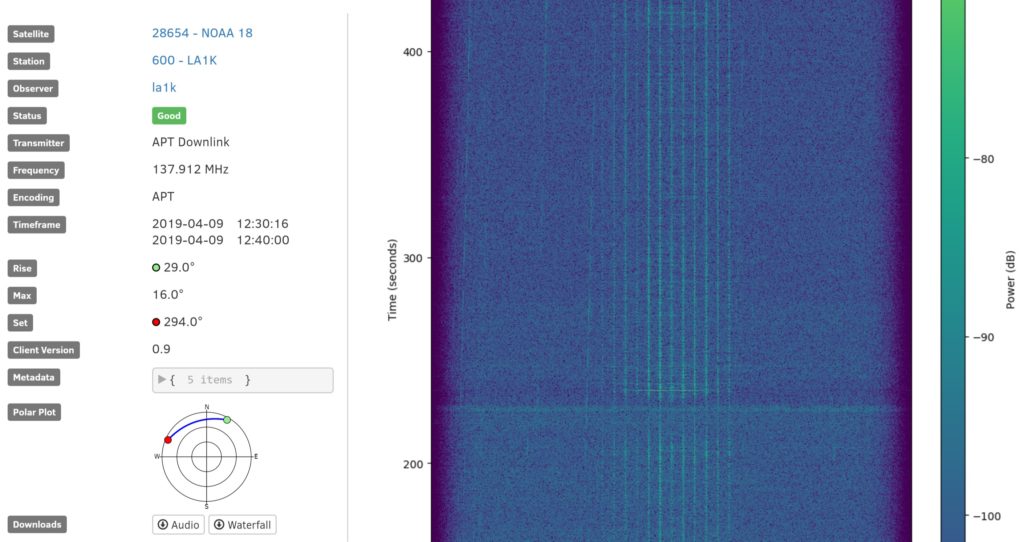
Task: Click the Satellite label badge
Action: pyautogui.click(x=32, y=34)
